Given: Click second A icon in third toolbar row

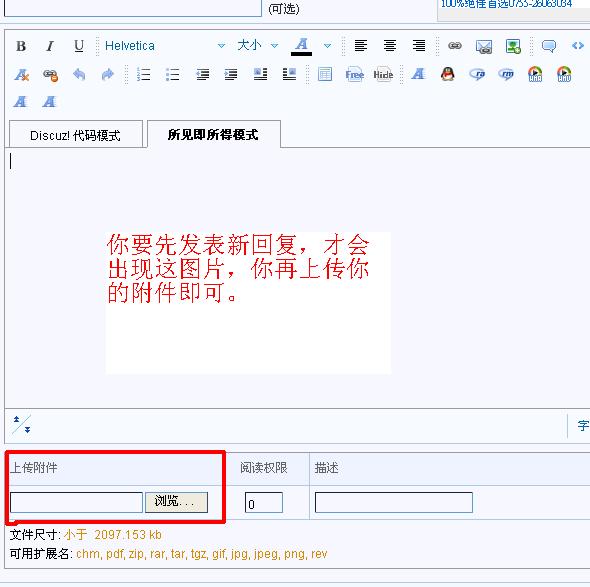Looking at the screenshot, I should click(x=49, y=102).
